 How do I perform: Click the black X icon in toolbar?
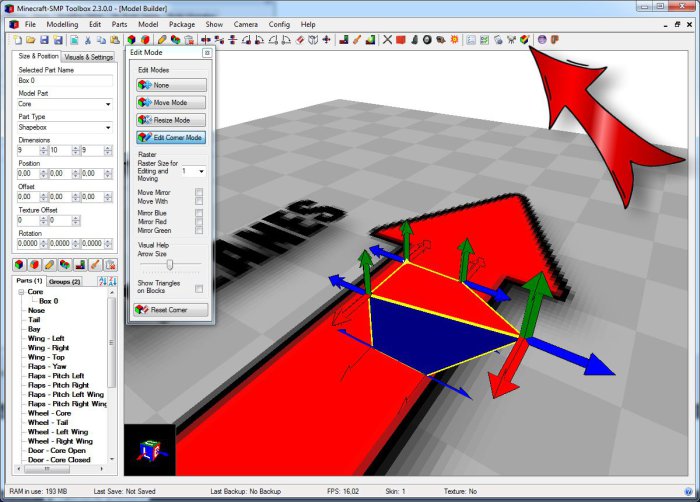tap(387, 40)
